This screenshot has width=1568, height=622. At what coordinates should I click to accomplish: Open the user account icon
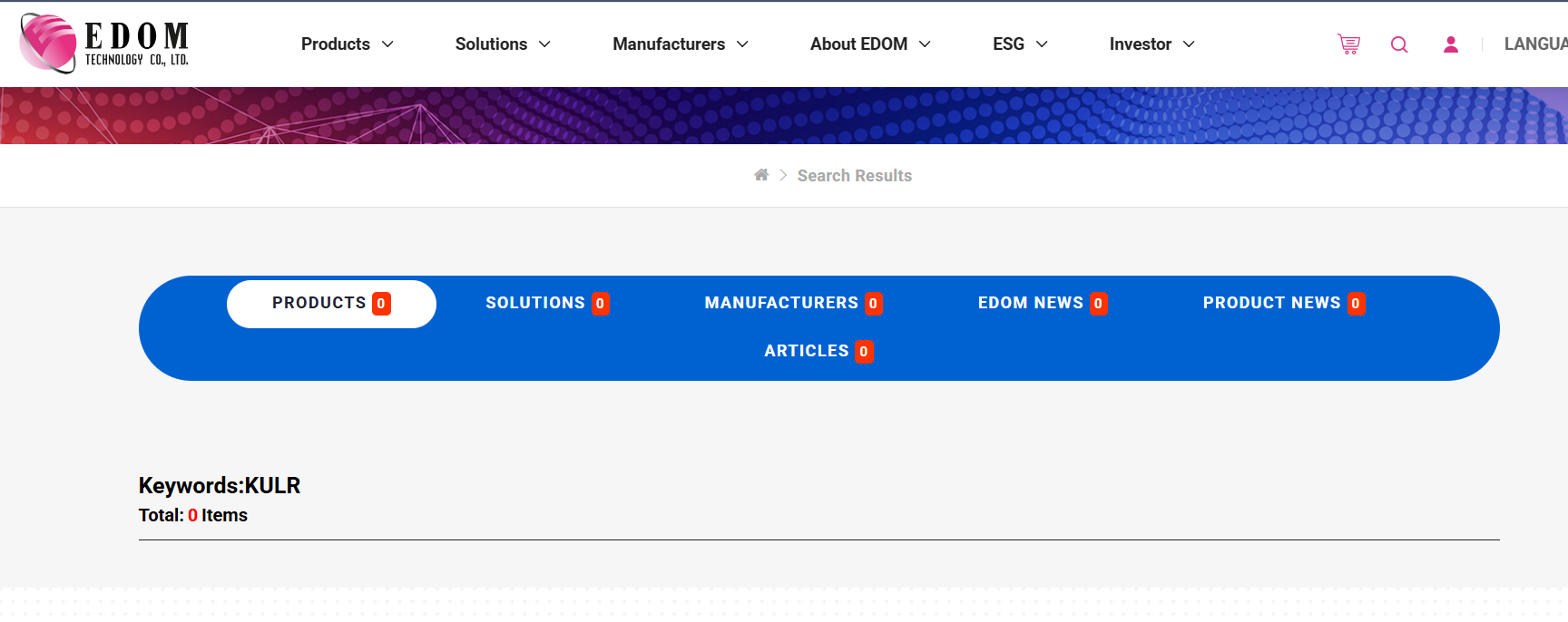1451,44
